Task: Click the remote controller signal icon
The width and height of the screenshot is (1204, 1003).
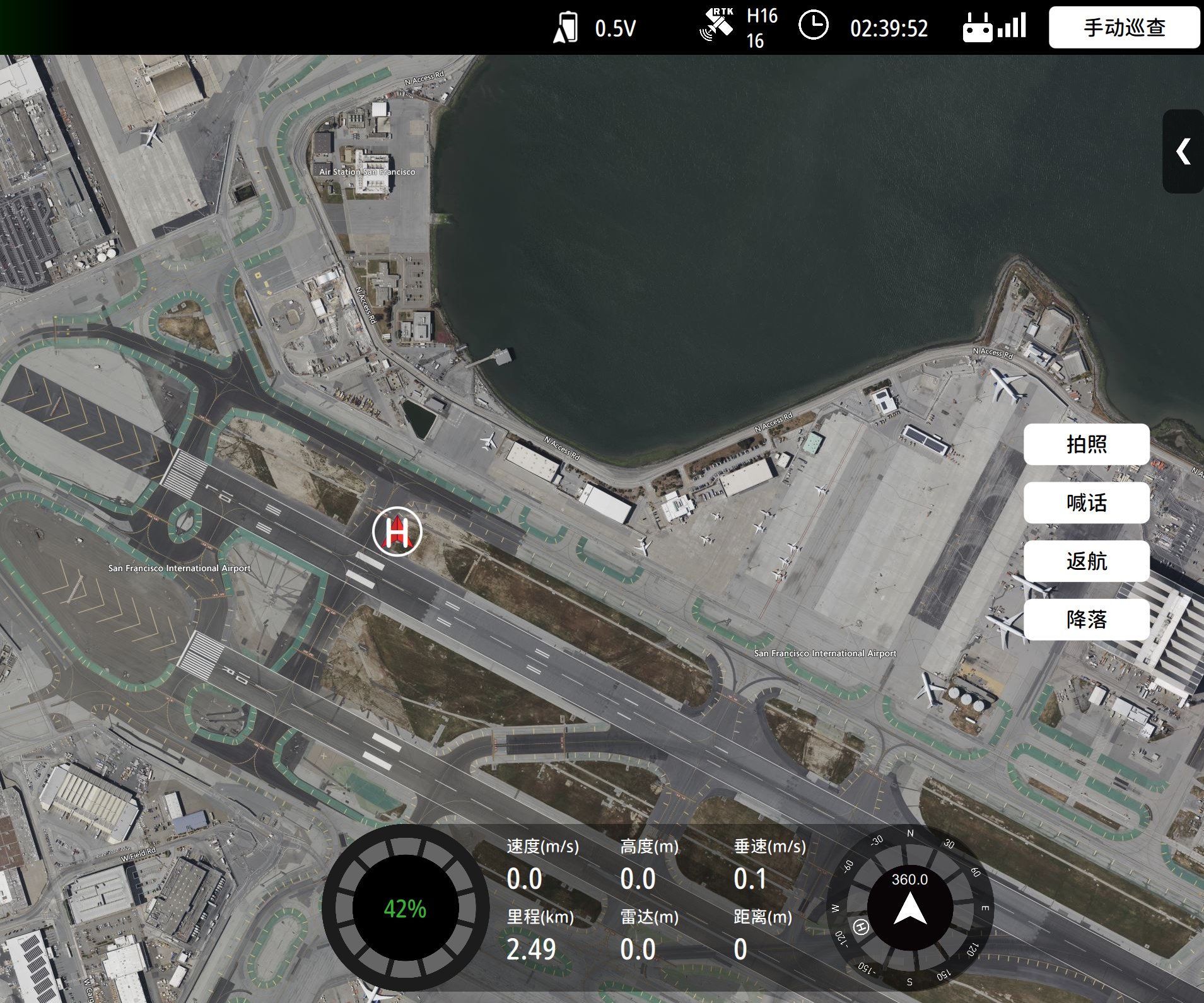Action: click(x=977, y=28)
